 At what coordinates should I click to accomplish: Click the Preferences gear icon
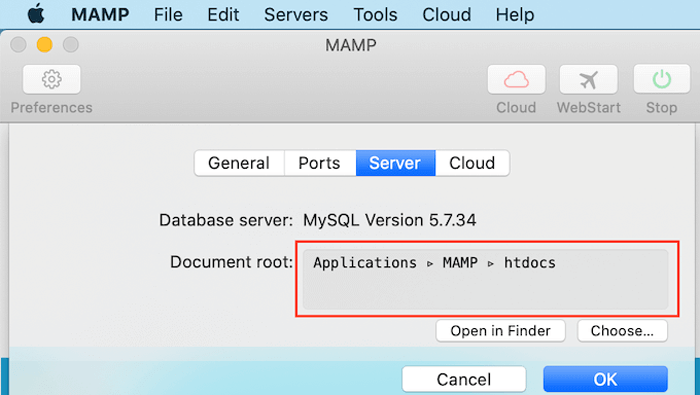point(52,79)
